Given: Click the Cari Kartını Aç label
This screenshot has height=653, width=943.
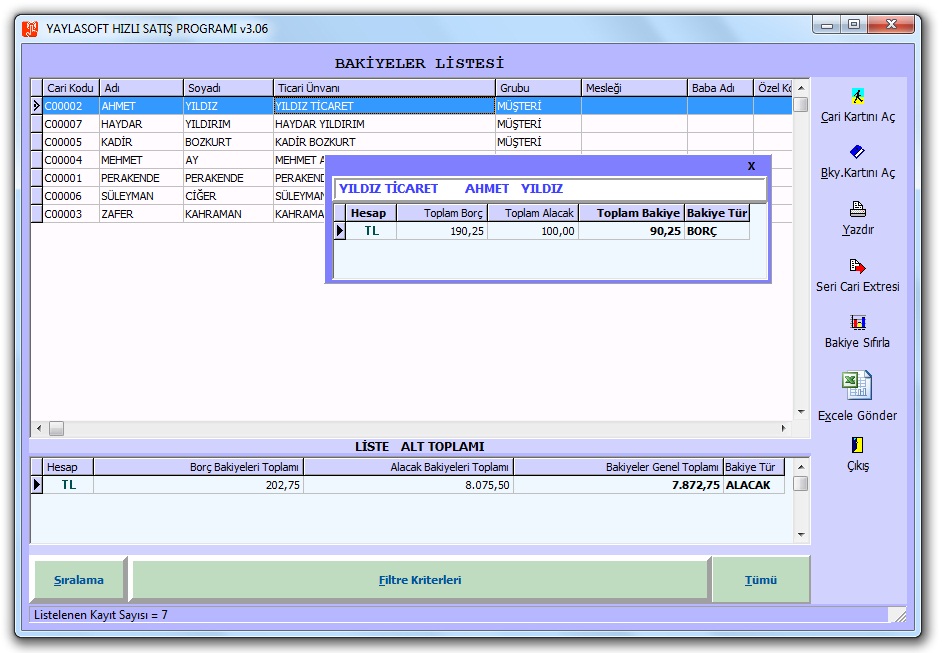Looking at the screenshot, I should pos(858,117).
